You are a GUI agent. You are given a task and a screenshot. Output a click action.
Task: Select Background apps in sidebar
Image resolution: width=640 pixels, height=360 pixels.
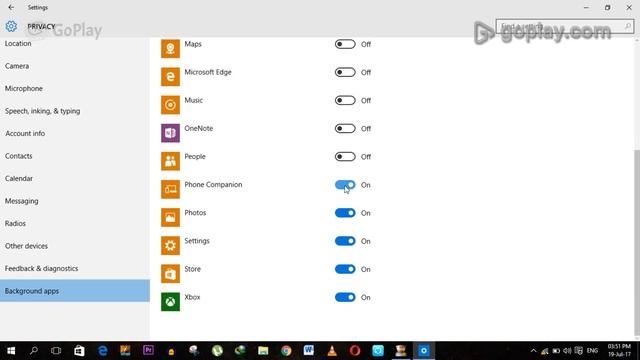coord(75,291)
